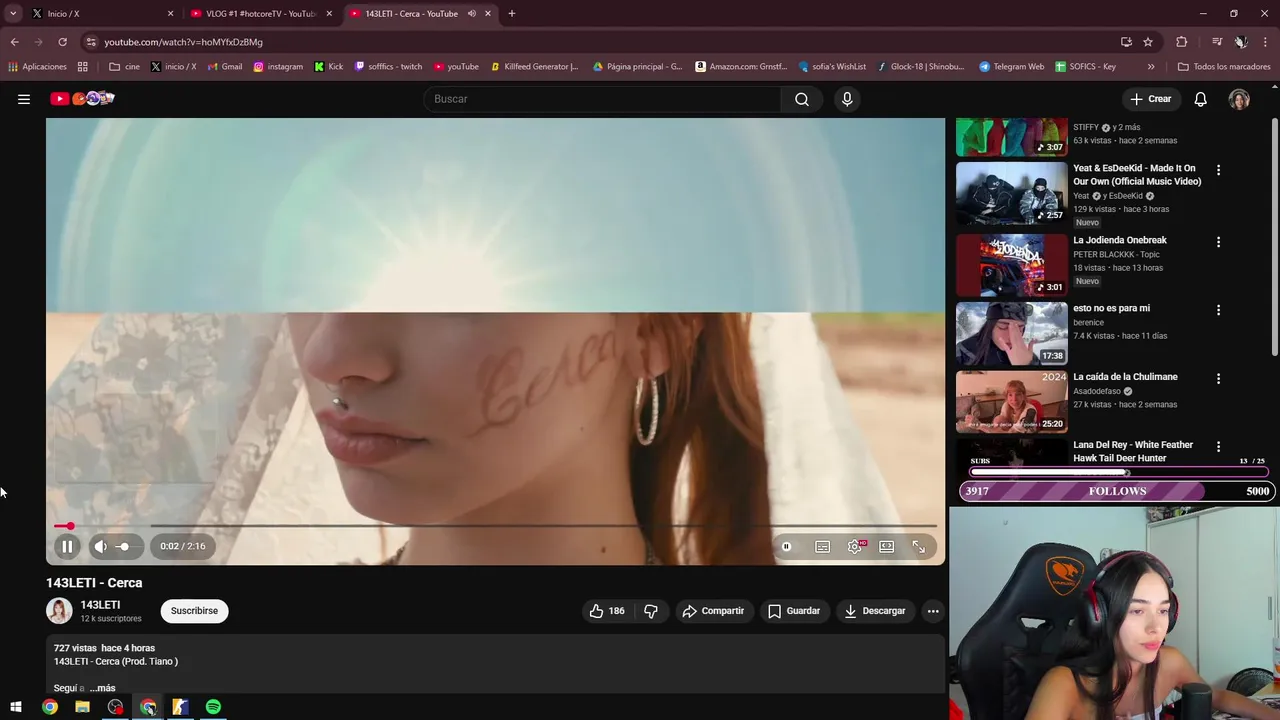This screenshot has width=1280, height=720.
Task: Click the page vertical scrollbar
Action: 1274,235
